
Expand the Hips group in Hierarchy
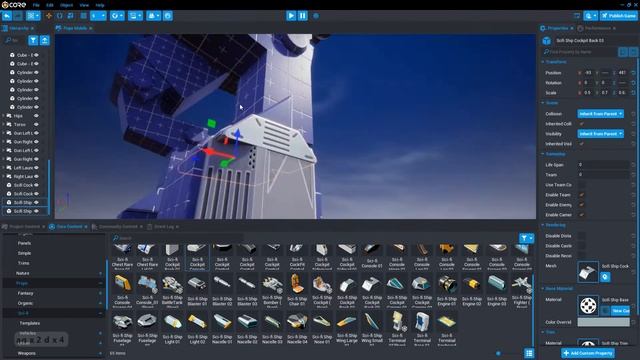pos(4,116)
